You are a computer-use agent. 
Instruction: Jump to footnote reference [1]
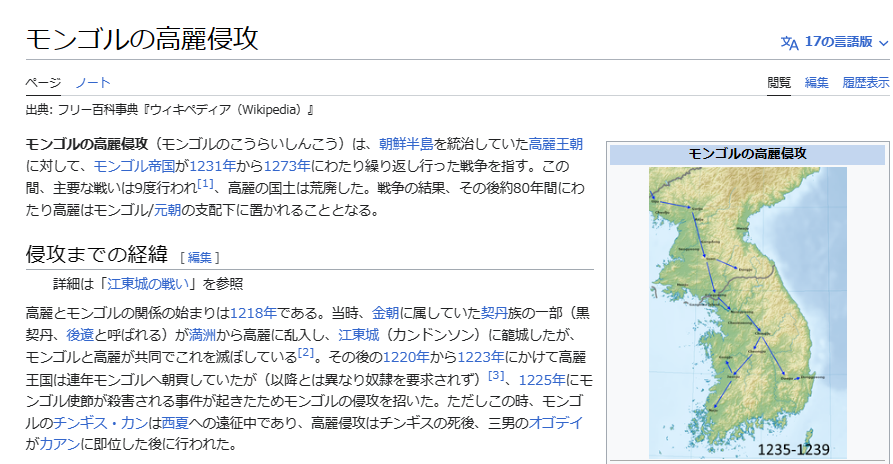click(x=206, y=184)
